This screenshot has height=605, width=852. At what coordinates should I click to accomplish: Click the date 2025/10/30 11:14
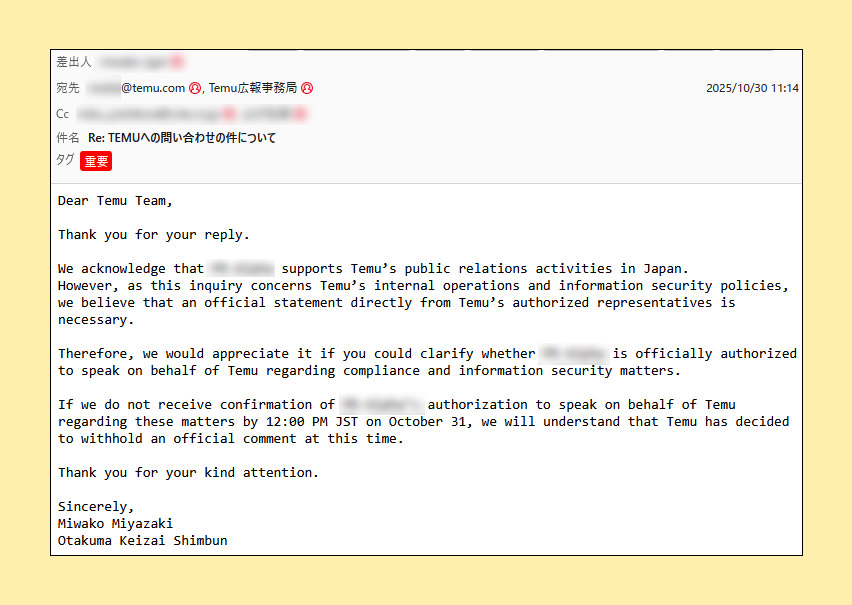tap(752, 88)
